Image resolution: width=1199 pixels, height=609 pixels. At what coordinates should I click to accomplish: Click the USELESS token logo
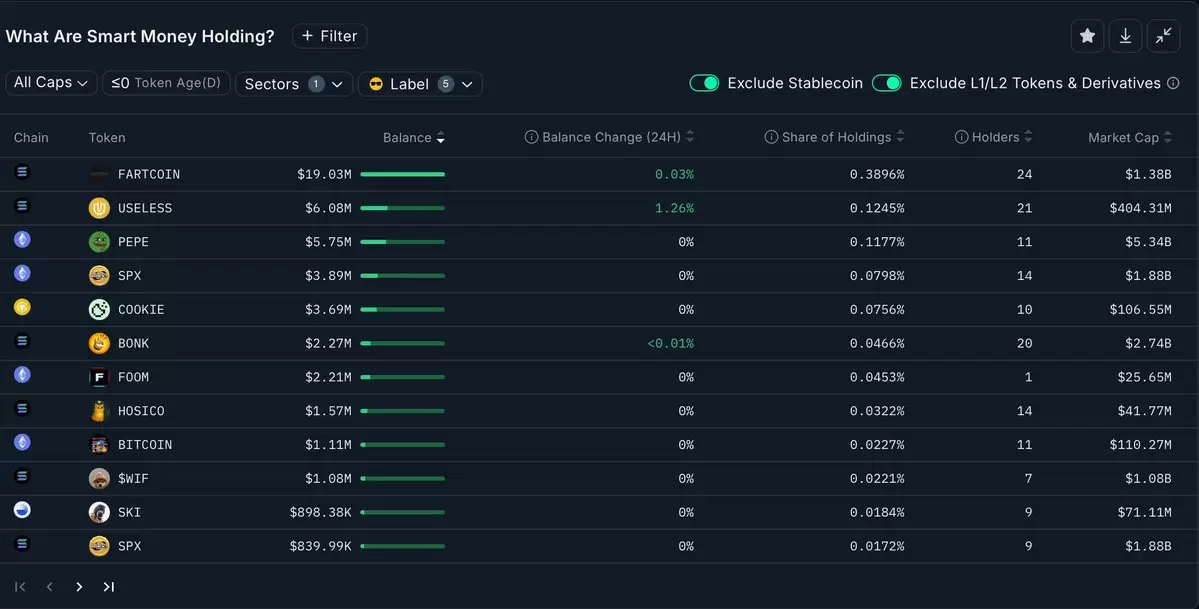coord(99,208)
